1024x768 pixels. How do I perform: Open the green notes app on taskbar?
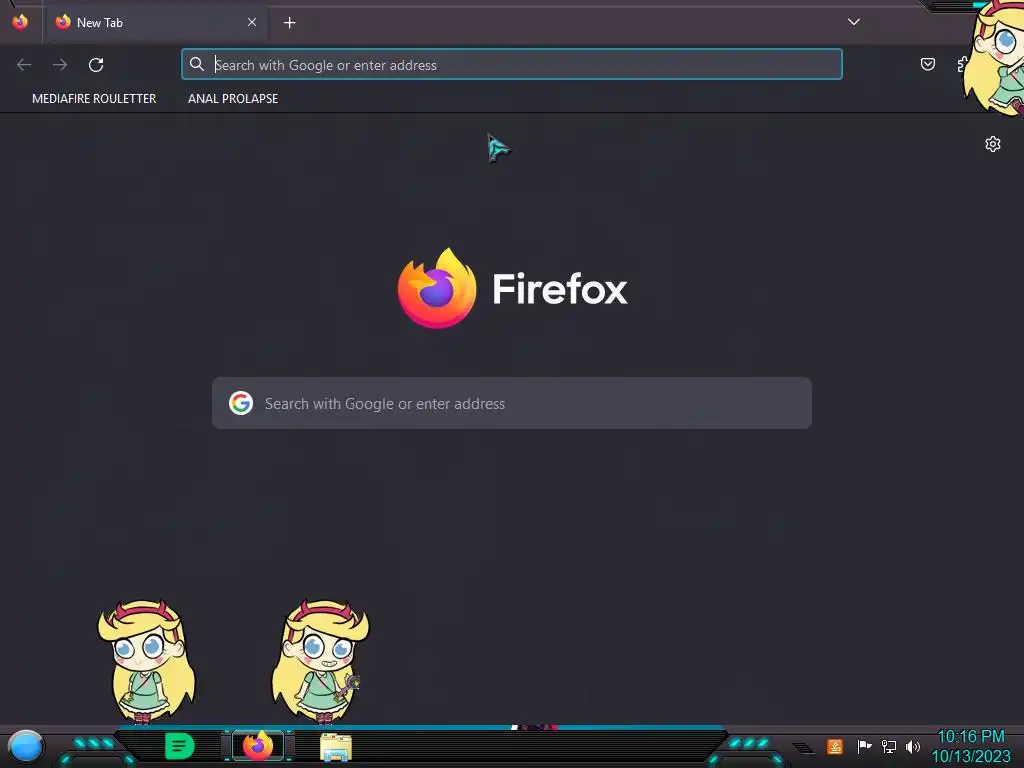pos(180,746)
